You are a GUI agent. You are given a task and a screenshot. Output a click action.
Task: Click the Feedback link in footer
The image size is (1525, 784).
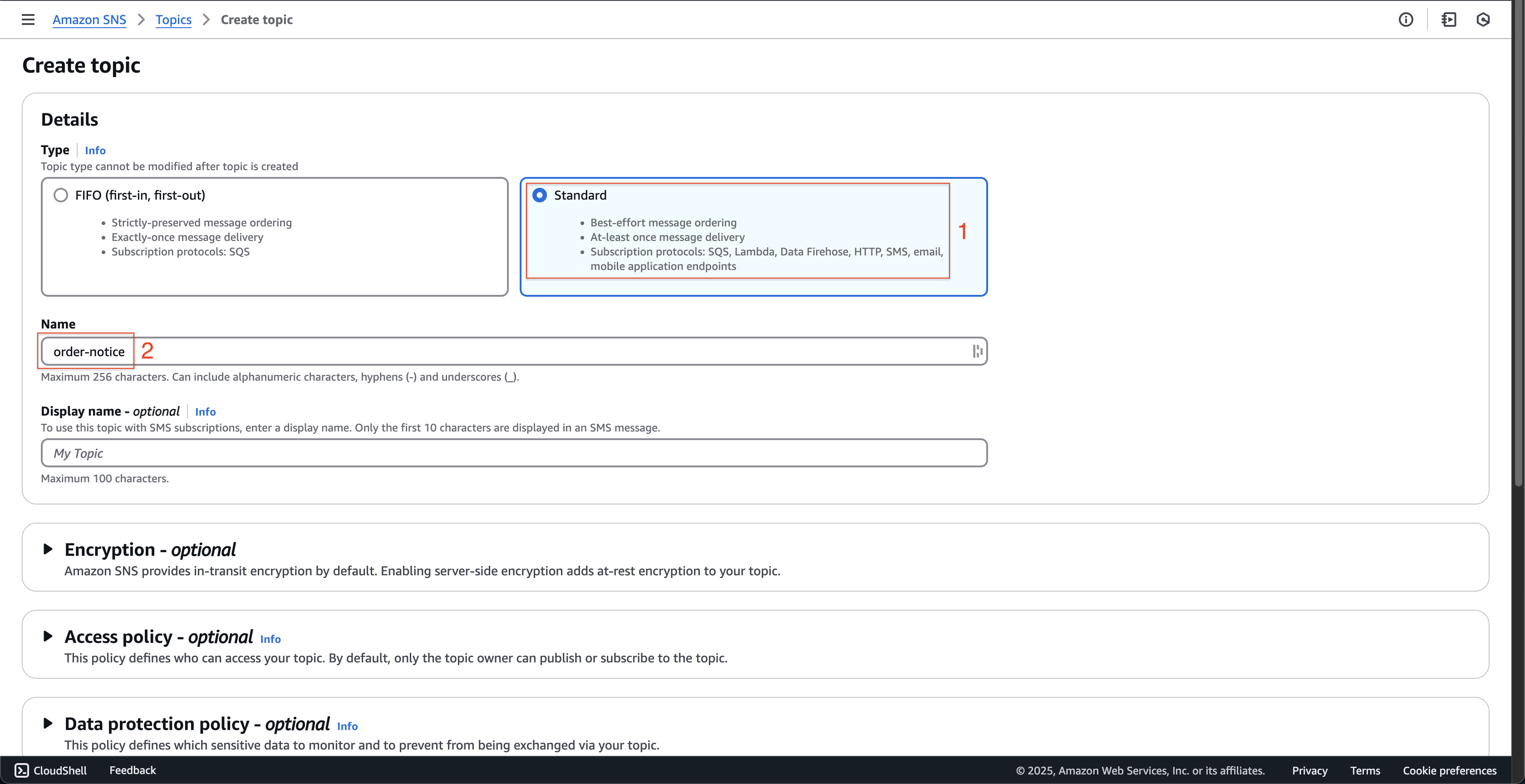pos(133,770)
